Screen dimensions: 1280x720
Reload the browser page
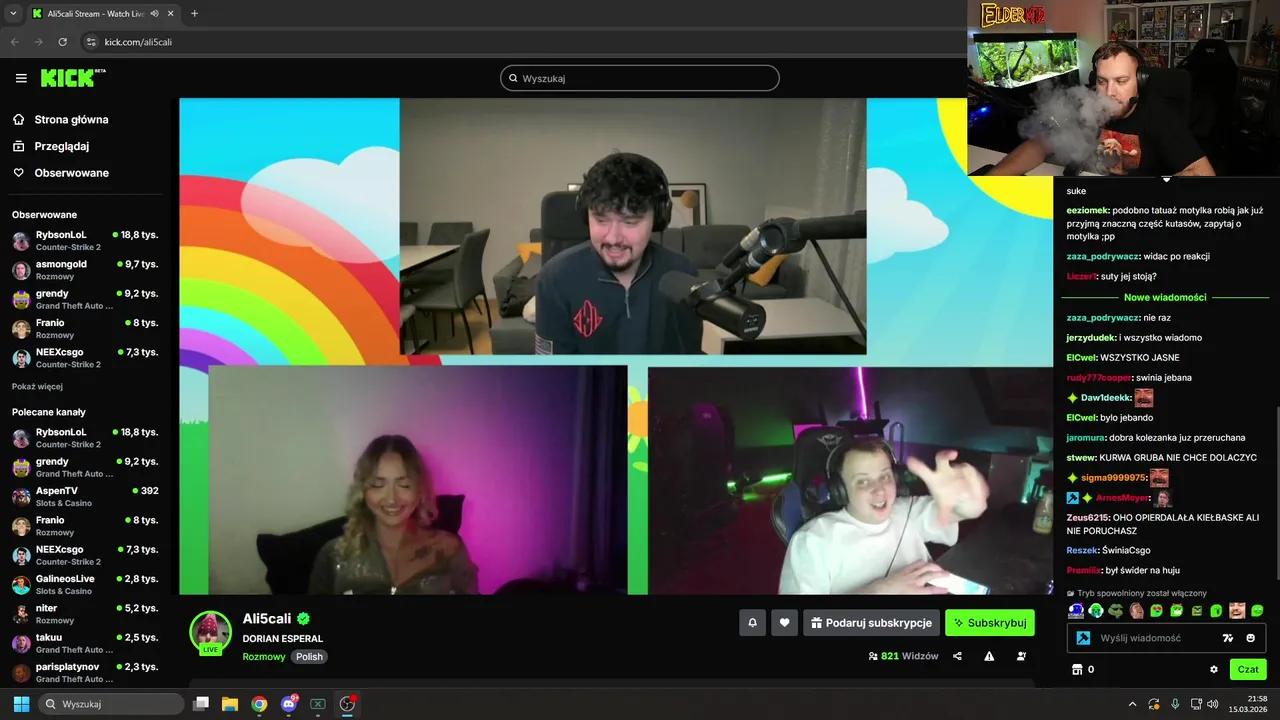click(63, 42)
